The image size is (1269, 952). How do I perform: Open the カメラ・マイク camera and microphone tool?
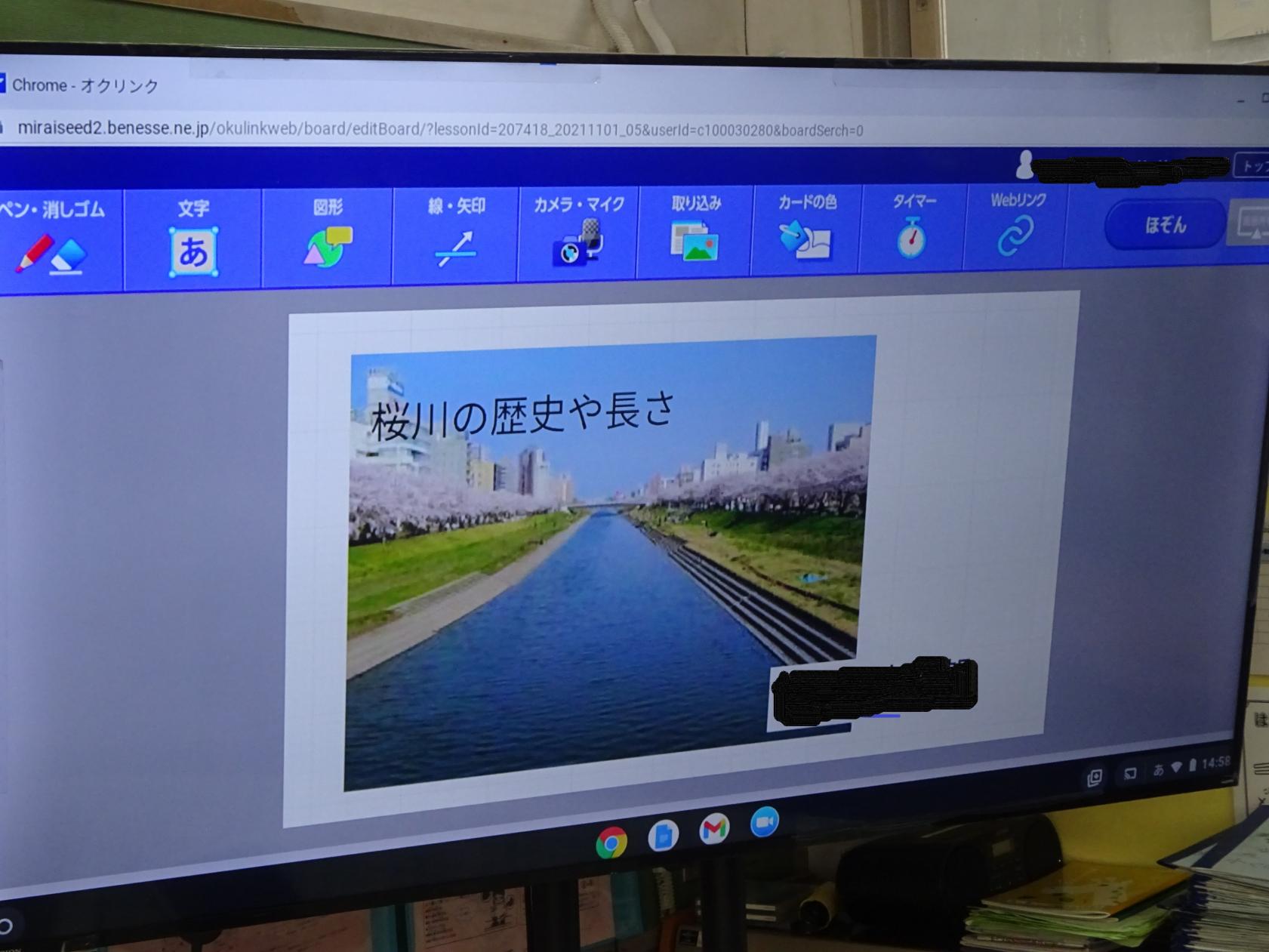[578, 232]
